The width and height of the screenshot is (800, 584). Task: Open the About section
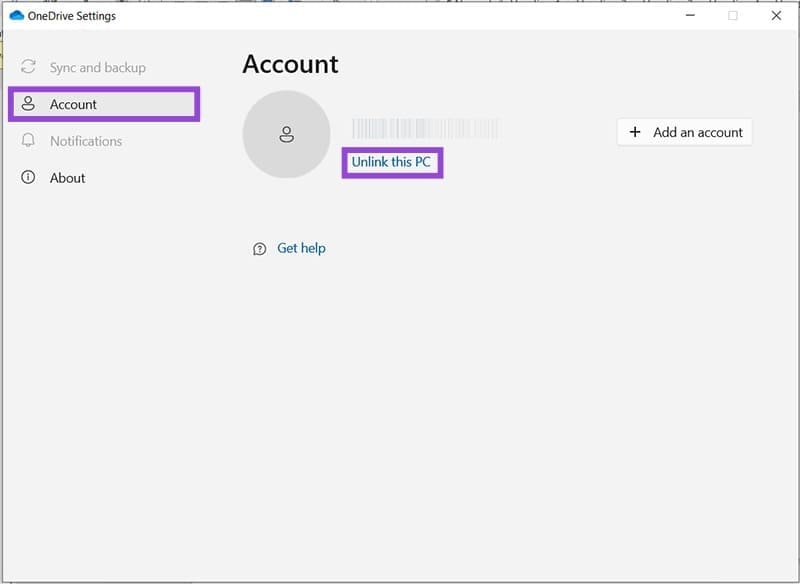[x=66, y=177]
